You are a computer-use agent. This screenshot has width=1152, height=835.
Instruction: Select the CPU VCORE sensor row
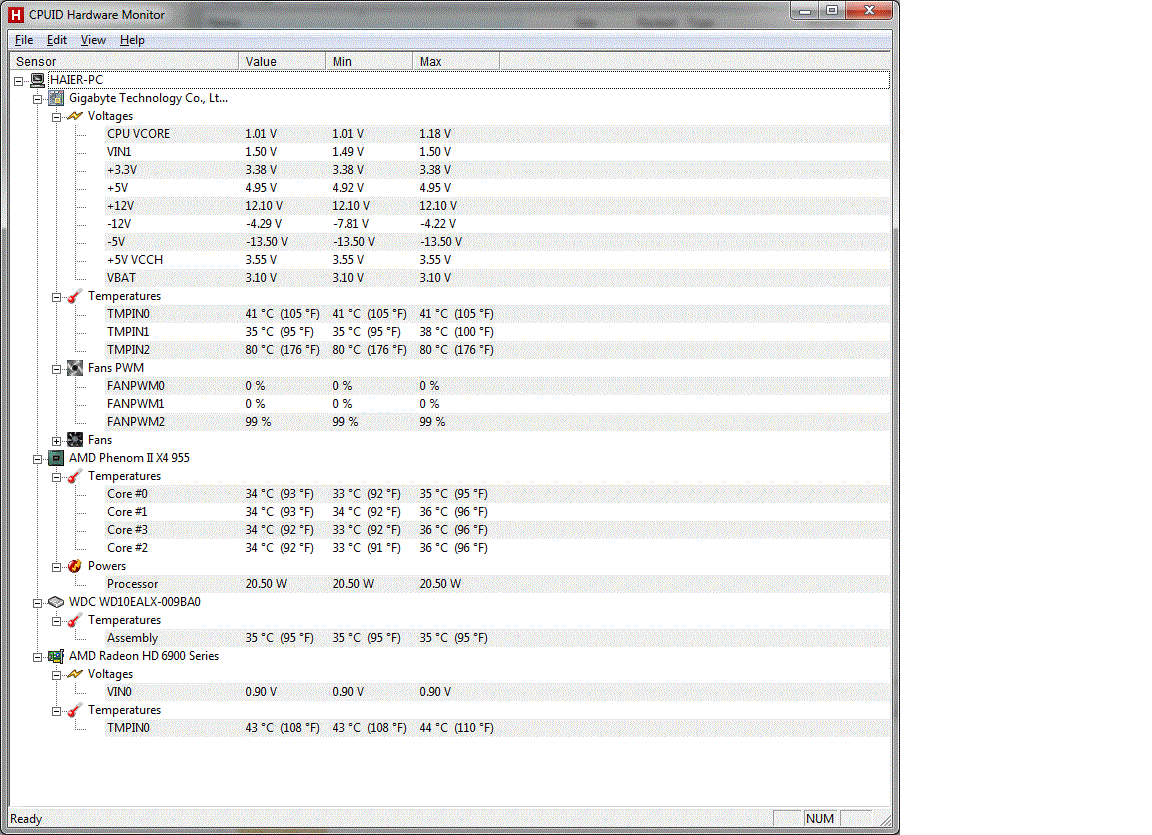click(x=138, y=134)
